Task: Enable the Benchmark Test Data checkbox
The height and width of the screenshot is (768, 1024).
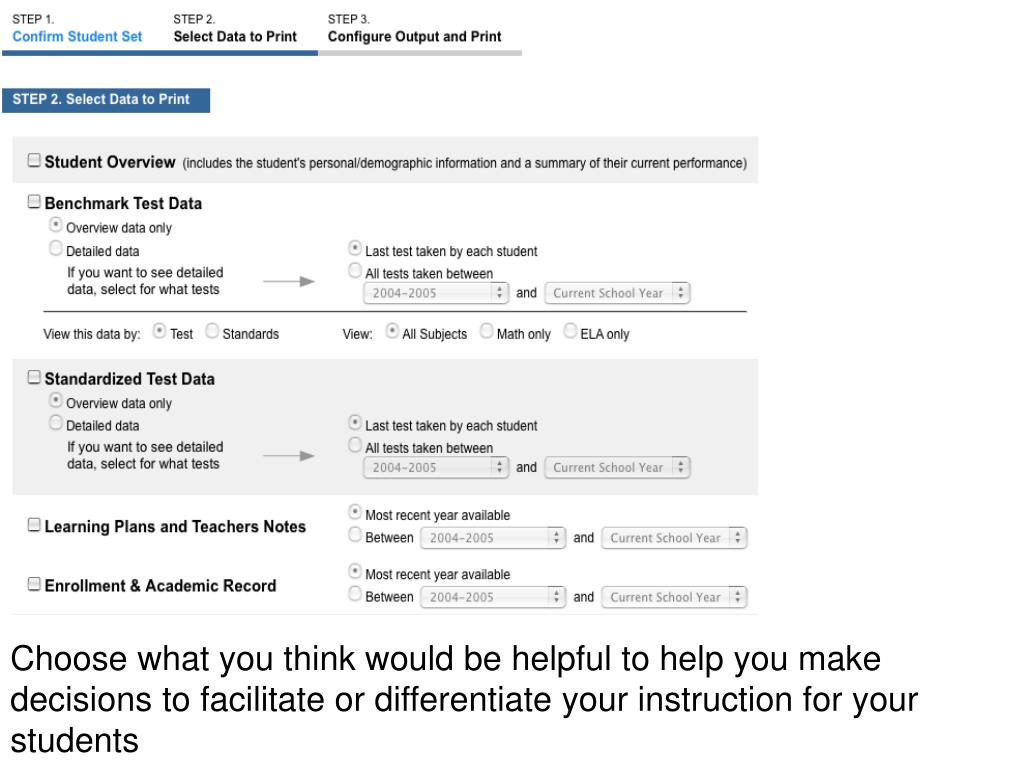Action: click(34, 201)
